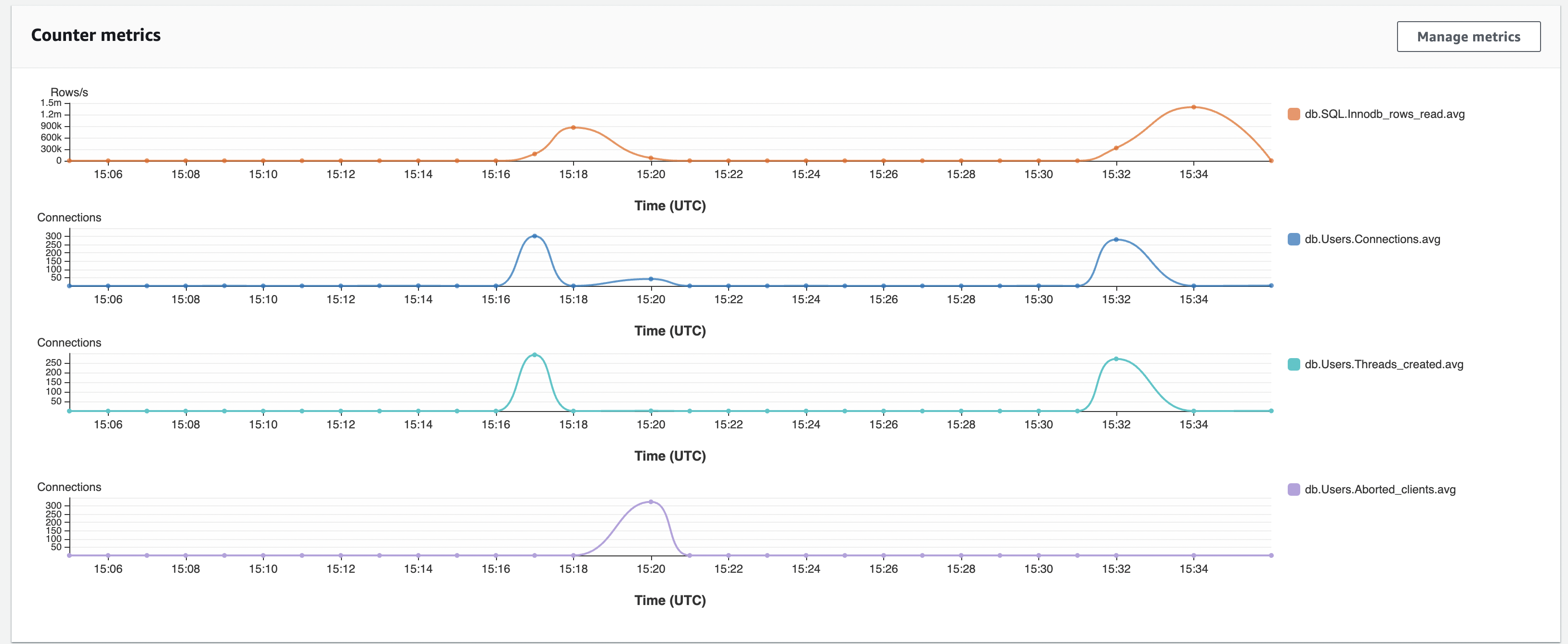This screenshot has height=644, width=1568.
Task: Click the purple Aborted_clients legend swatch
Action: tap(1294, 490)
